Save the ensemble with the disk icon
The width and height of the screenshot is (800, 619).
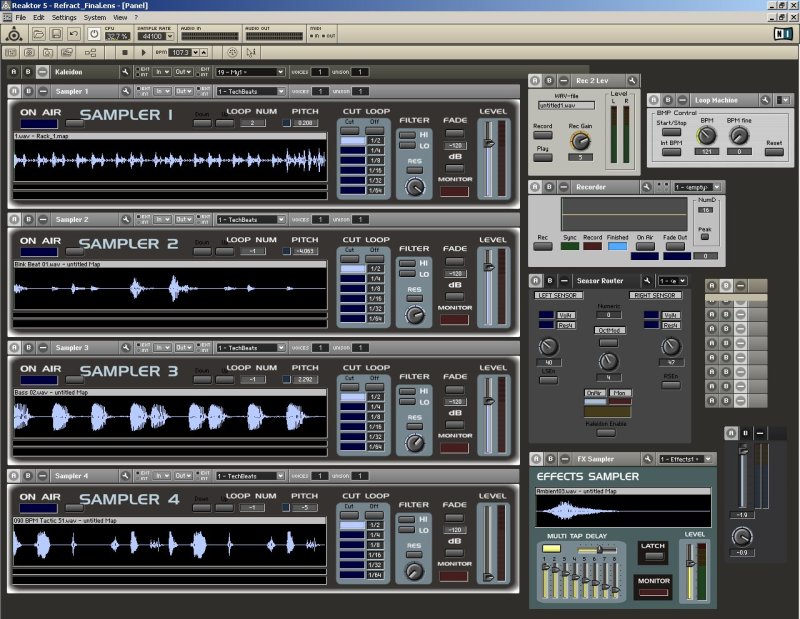point(56,34)
